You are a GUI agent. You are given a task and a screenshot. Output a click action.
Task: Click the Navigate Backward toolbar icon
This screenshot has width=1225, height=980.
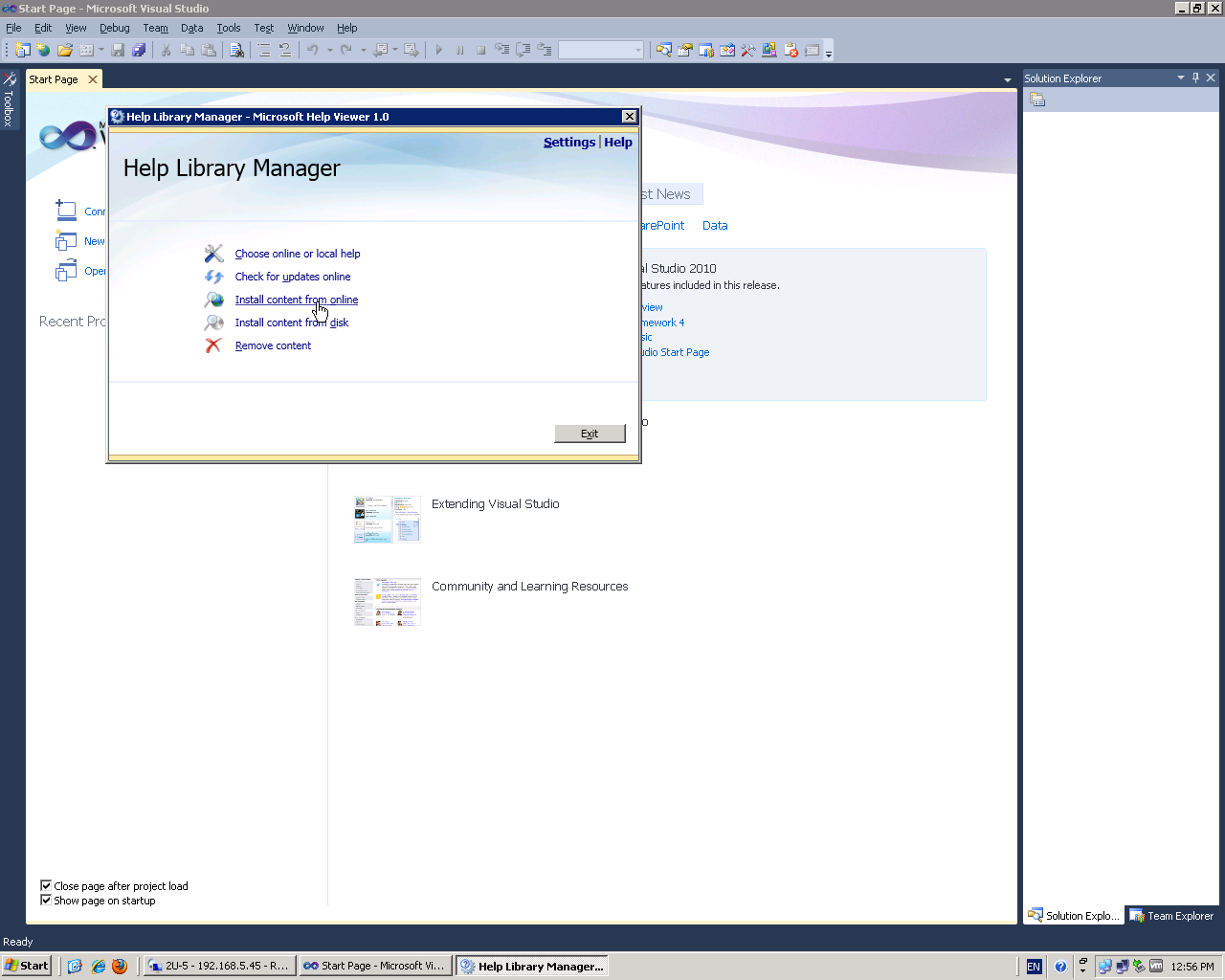click(380, 50)
